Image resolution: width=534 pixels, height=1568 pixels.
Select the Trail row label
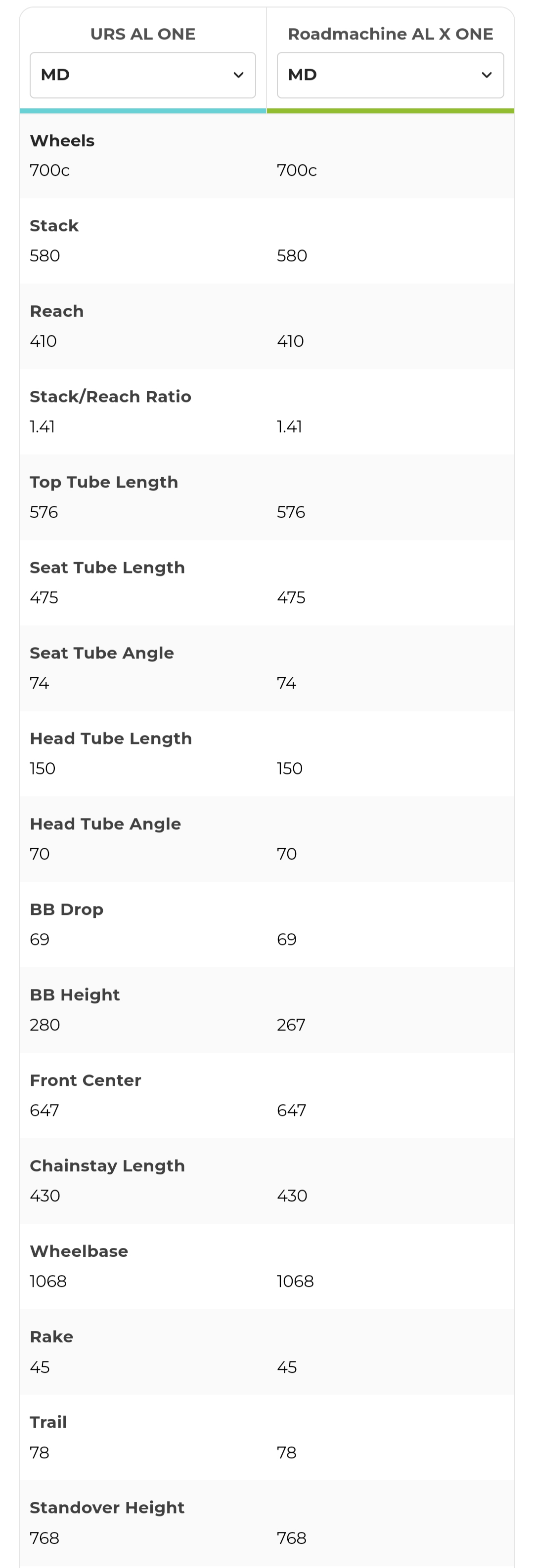pyautogui.click(x=48, y=1423)
